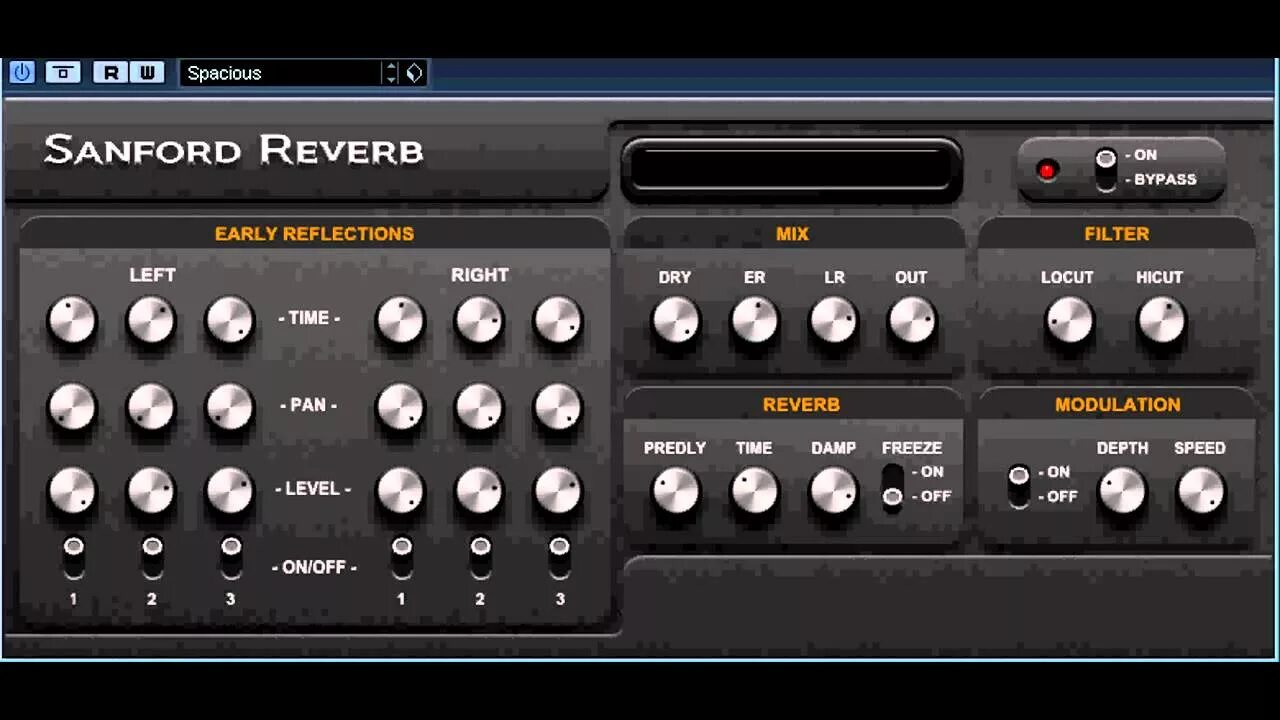1280x720 pixels.
Task: Toggle Right early reflection 1 on/off switch
Action: (401, 557)
